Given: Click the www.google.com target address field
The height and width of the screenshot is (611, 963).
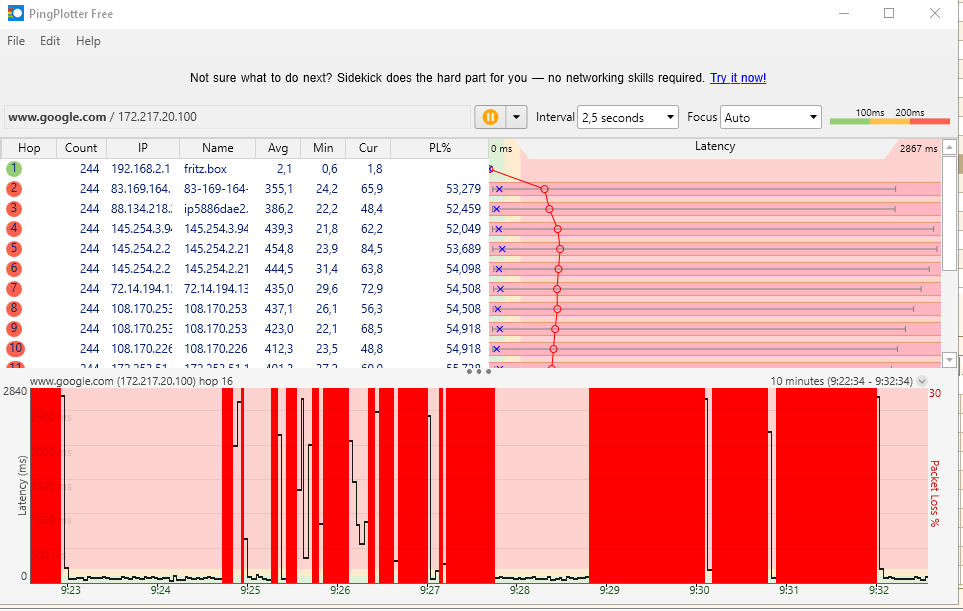Looking at the screenshot, I should (x=238, y=117).
